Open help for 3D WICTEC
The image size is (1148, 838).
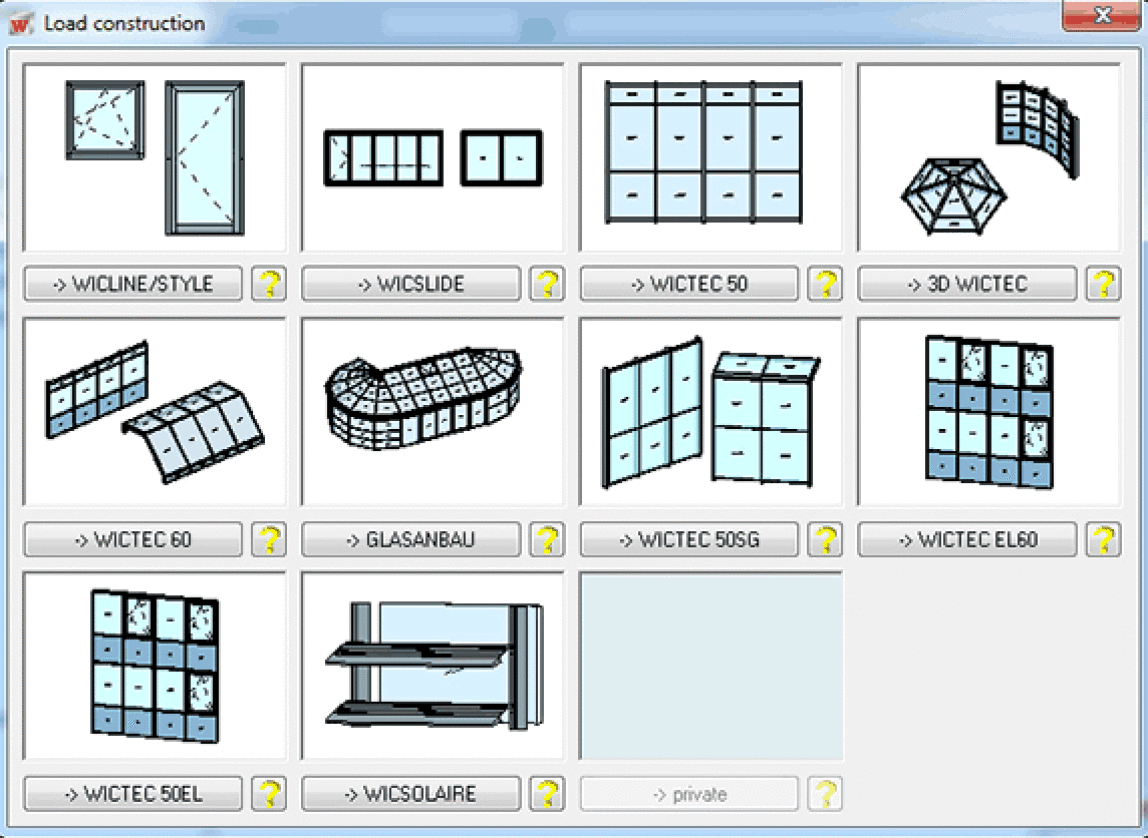pos(1103,284)
